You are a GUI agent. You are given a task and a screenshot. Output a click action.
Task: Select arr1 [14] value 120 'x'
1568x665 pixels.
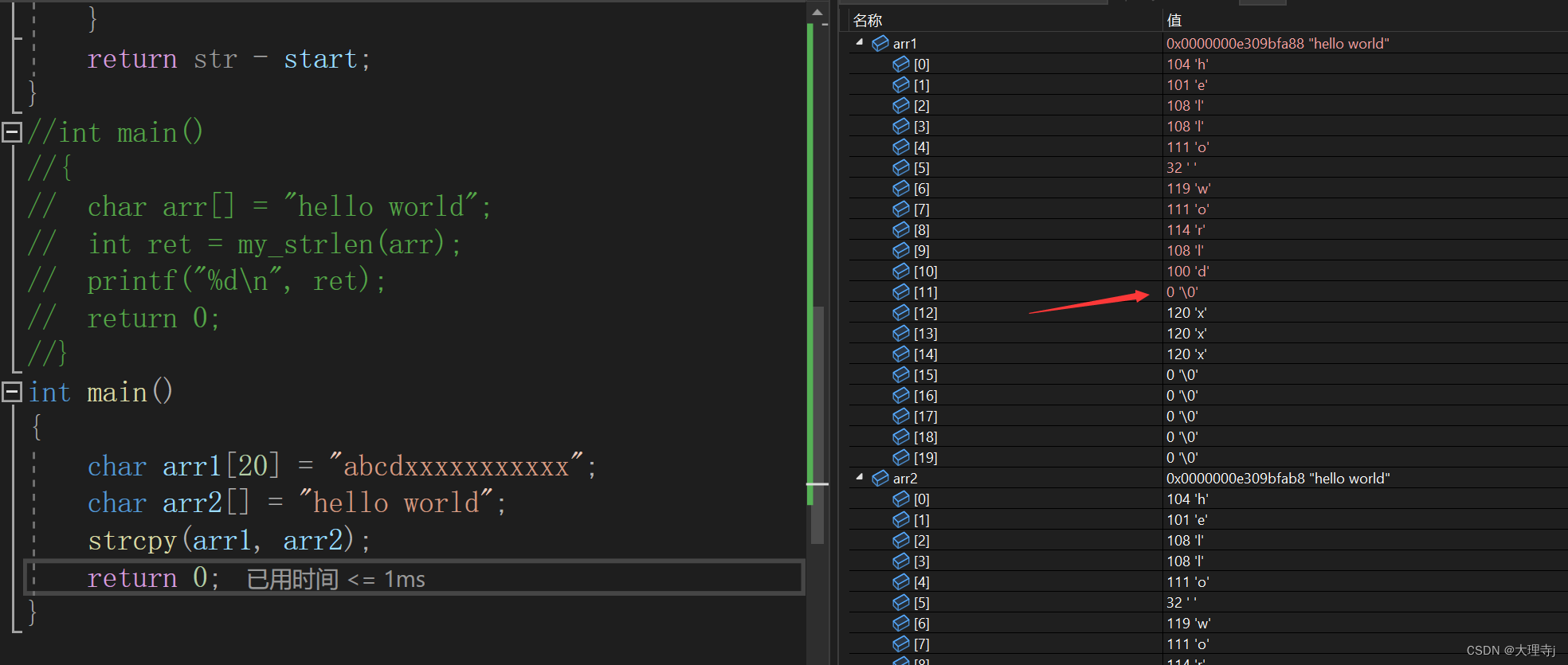coord(1186,354)
